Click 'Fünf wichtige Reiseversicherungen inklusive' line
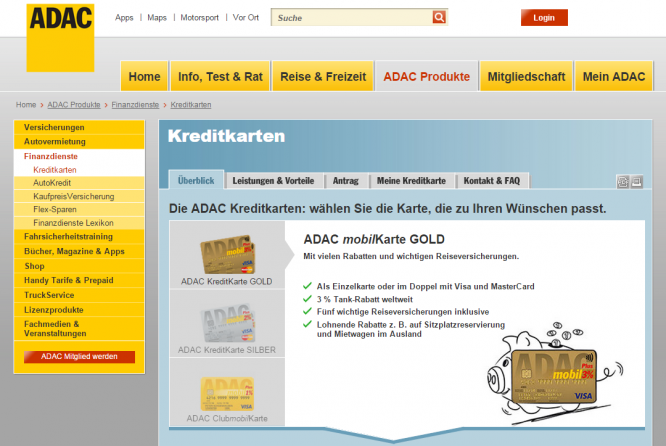 (x=403, y=312)
